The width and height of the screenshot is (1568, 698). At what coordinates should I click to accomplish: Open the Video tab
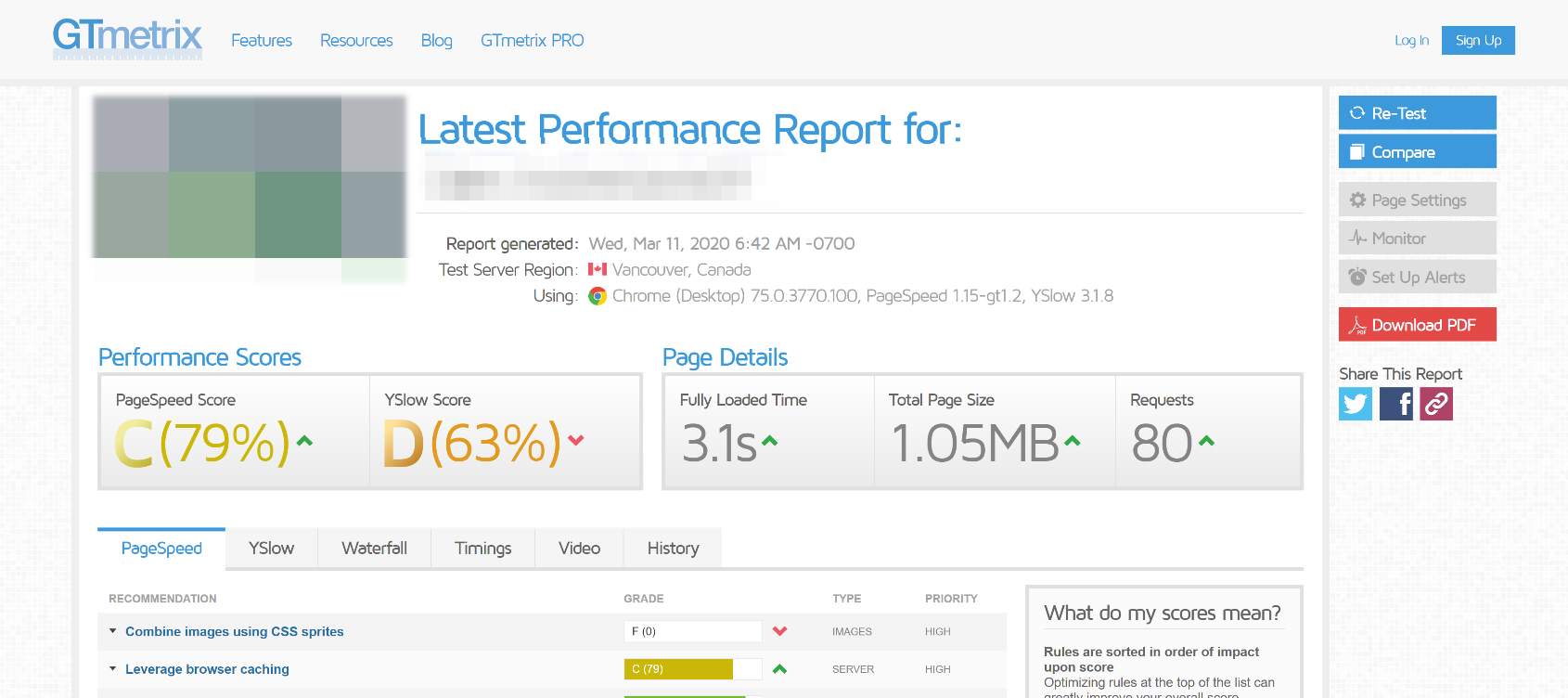(579, 549)
